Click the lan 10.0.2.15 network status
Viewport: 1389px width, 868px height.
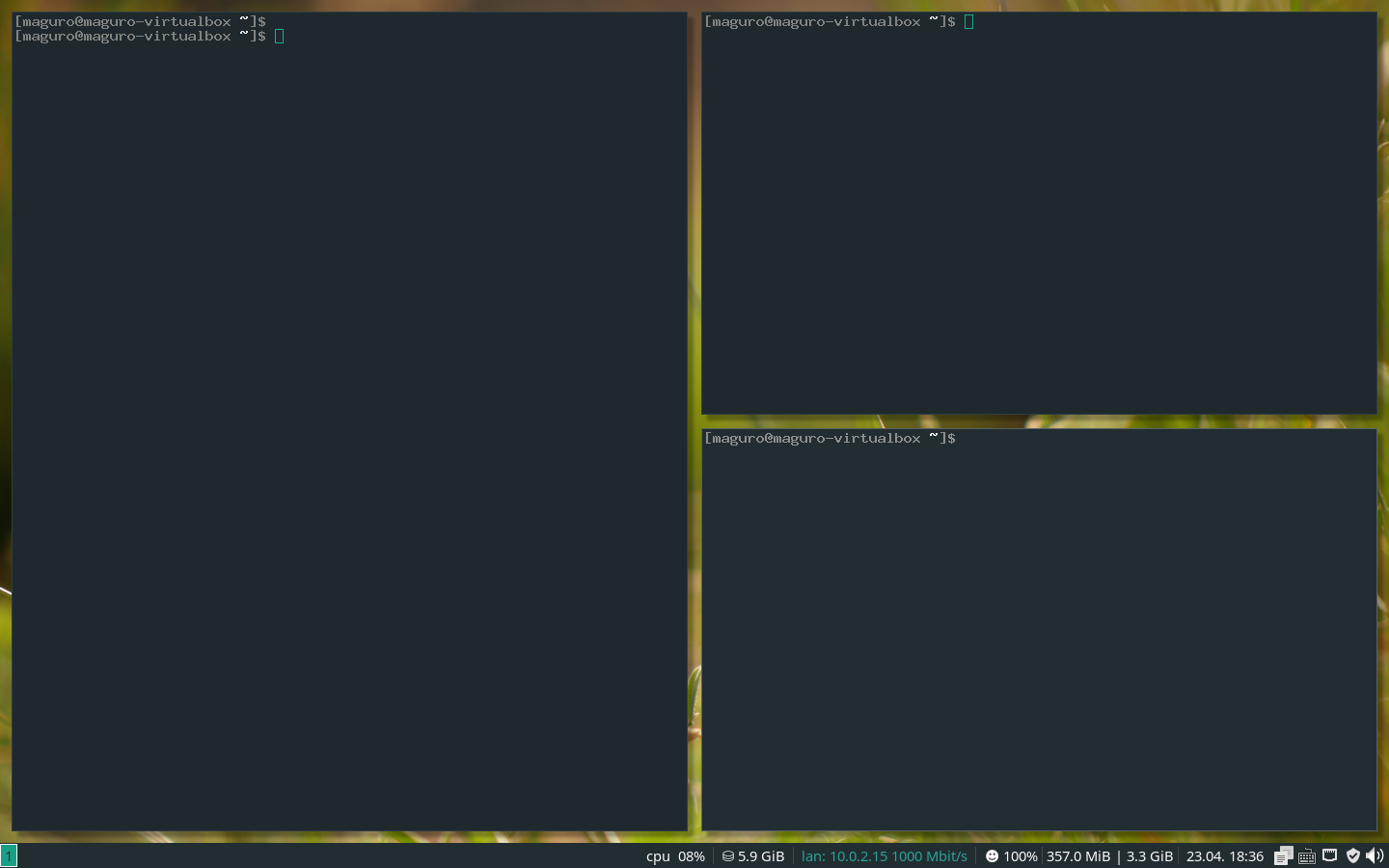click(884, 855)
